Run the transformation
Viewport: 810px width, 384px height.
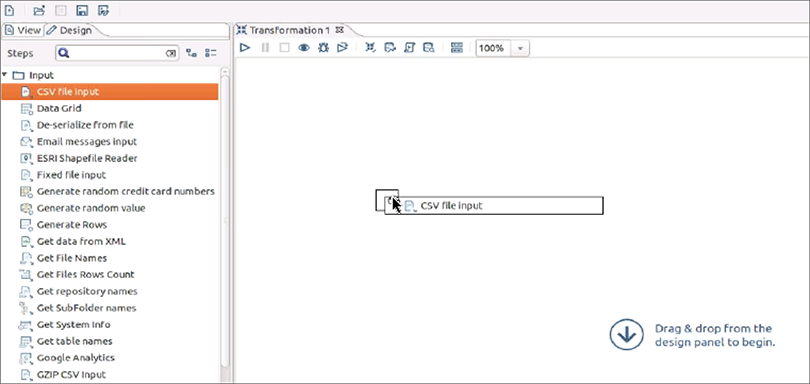(x=245, y=48)
